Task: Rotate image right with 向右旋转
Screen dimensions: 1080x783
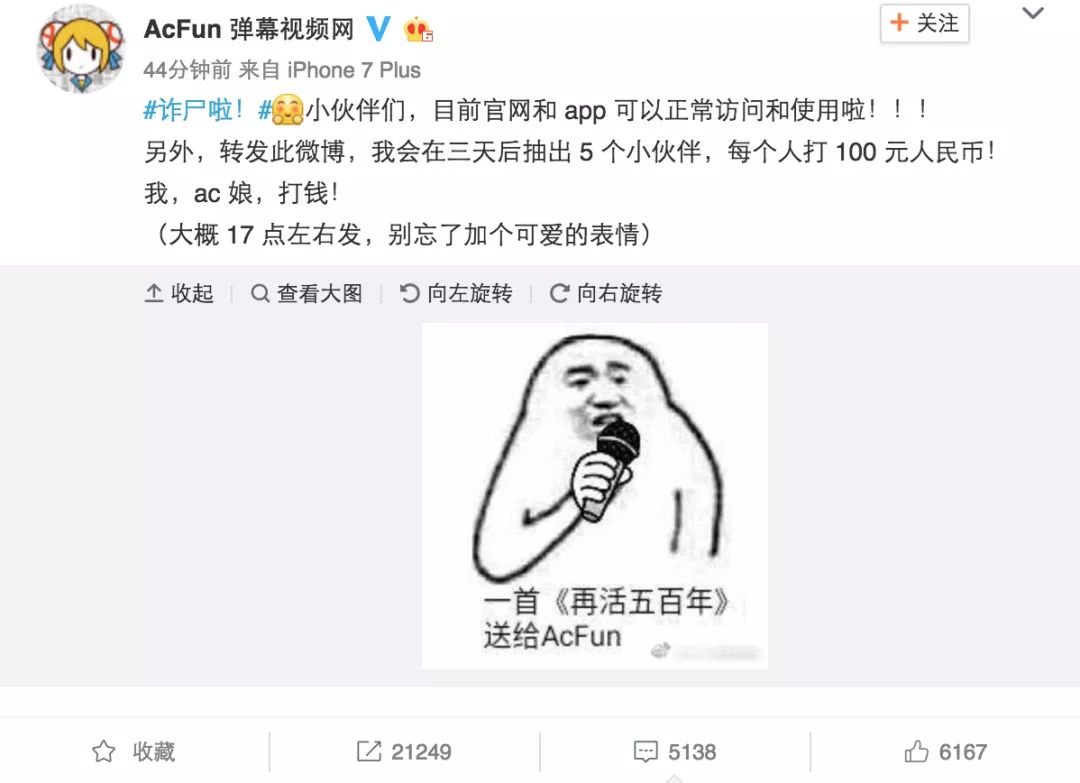Action: [x=605, y=293]
